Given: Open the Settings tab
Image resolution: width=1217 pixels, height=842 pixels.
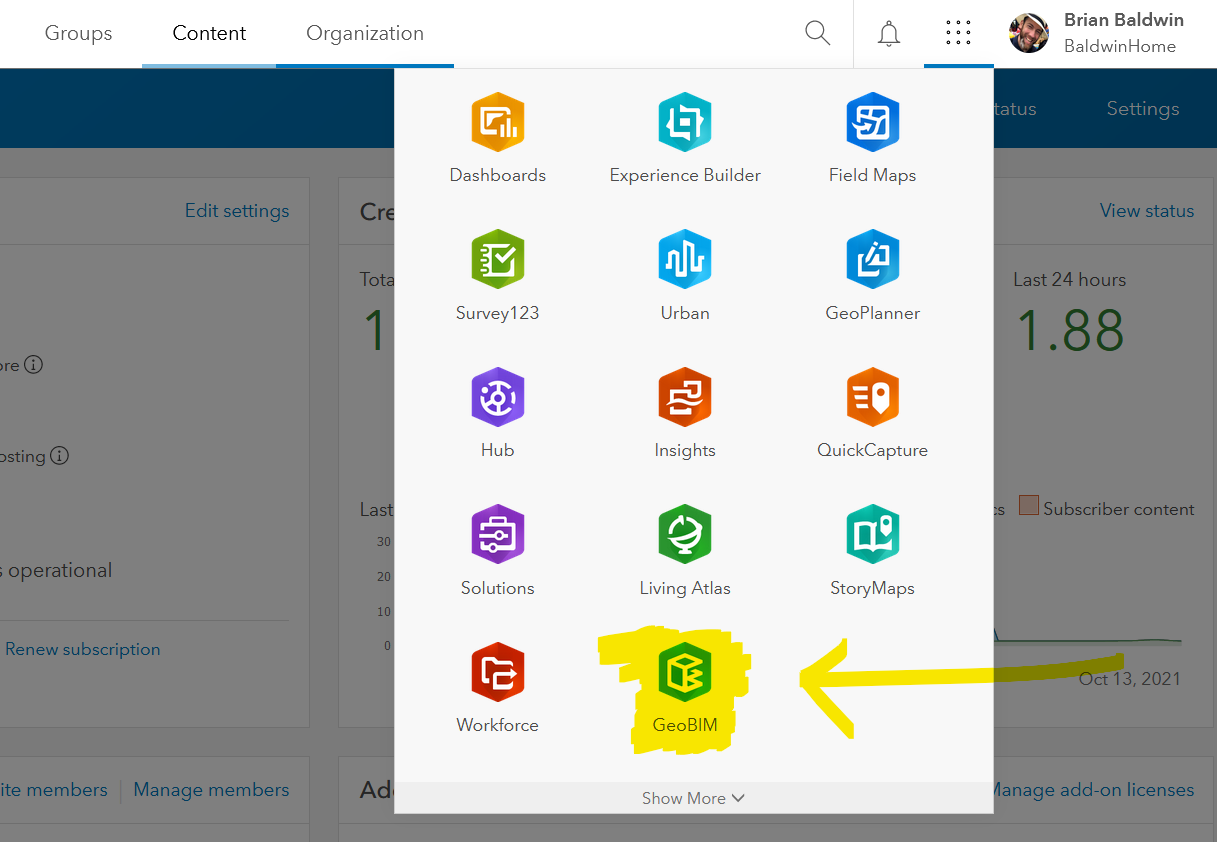Looking at the screenshot, I should (1143, 108).
